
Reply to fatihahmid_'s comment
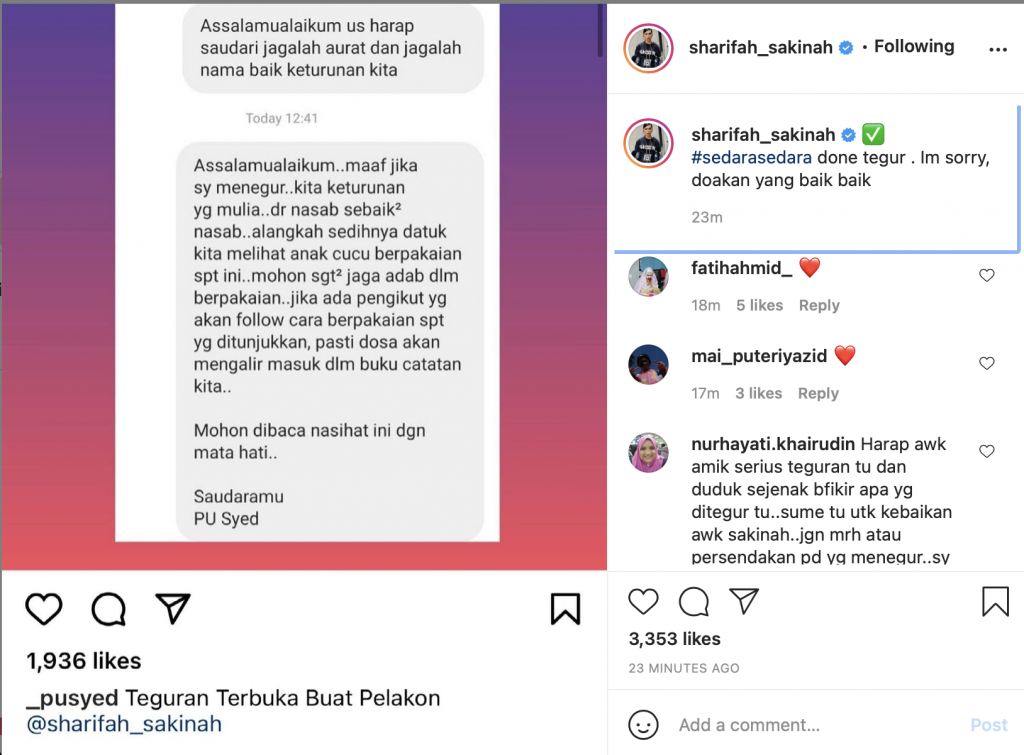819,305
